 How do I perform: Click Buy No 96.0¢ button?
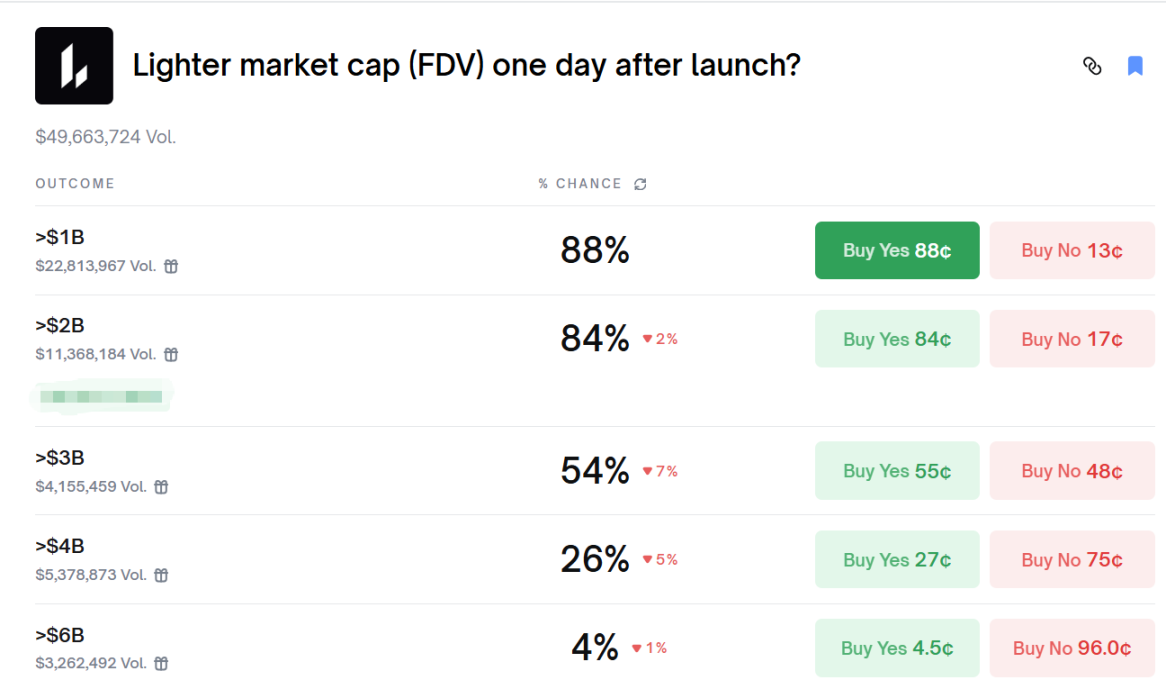point(1072,648)
